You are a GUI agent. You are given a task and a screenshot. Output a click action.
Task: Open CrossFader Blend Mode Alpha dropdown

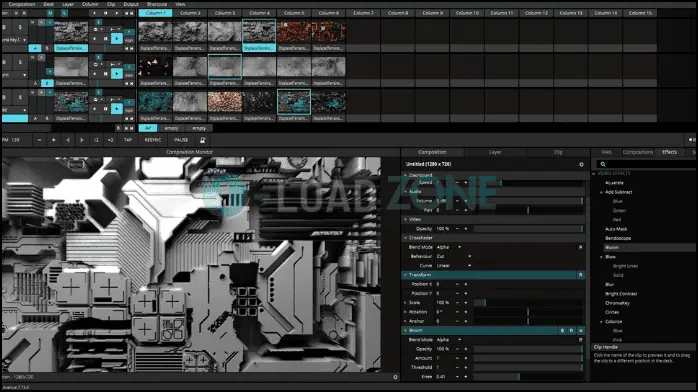(449, 247)
